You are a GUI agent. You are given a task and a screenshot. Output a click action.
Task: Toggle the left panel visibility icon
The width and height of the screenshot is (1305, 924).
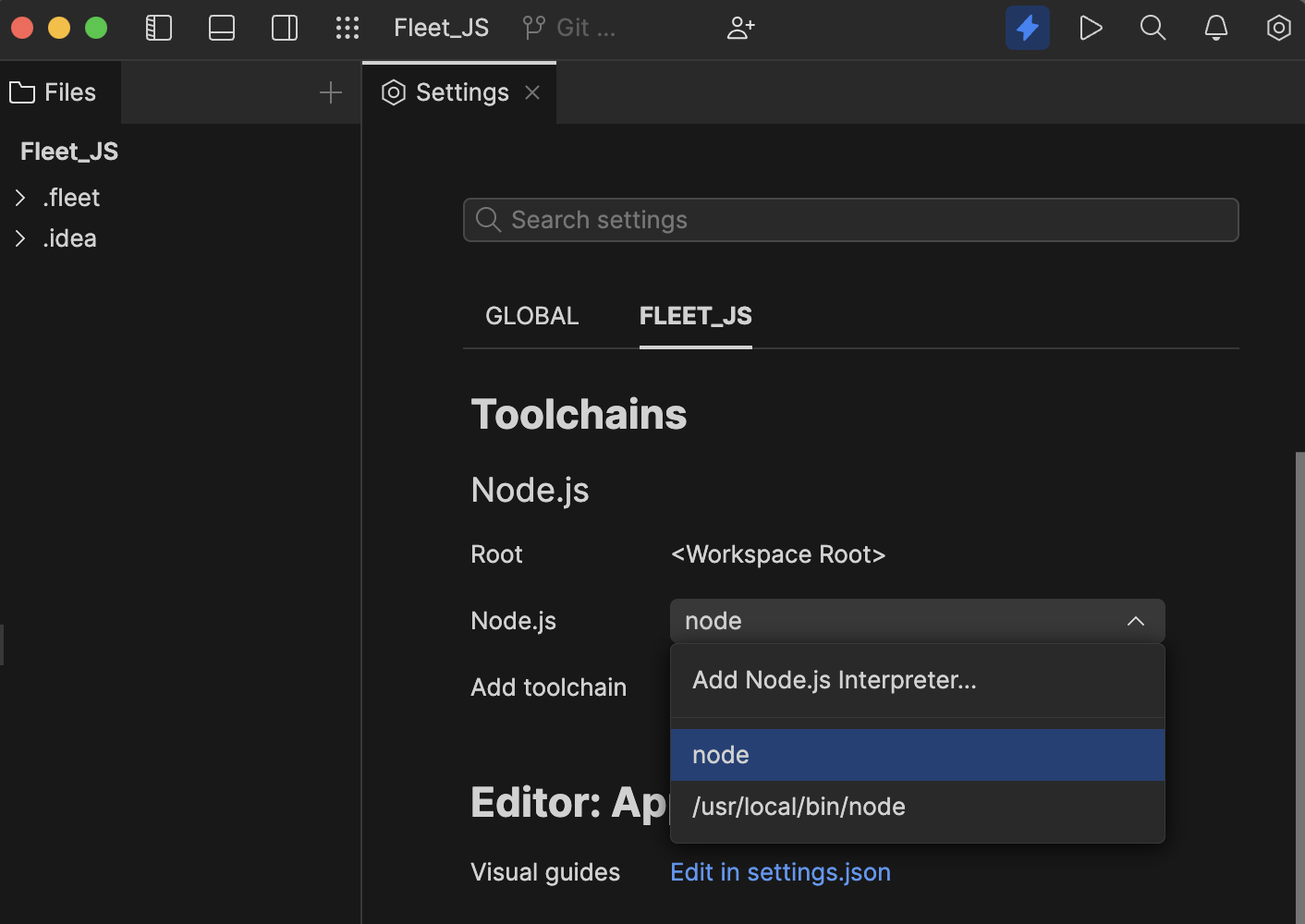[x=158, y=28]
